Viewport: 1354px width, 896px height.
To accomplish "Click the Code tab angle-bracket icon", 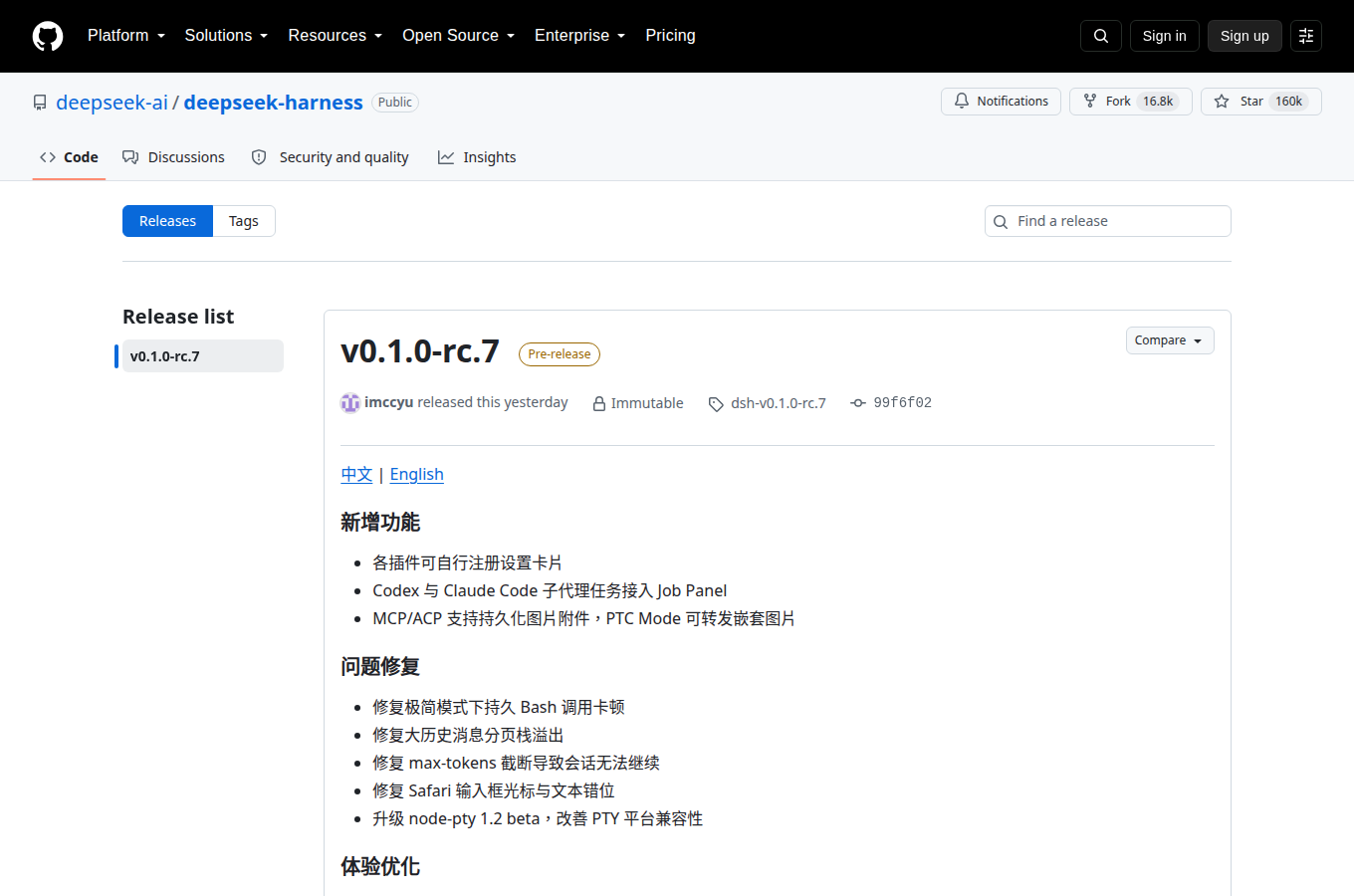I will click(48, 157).
